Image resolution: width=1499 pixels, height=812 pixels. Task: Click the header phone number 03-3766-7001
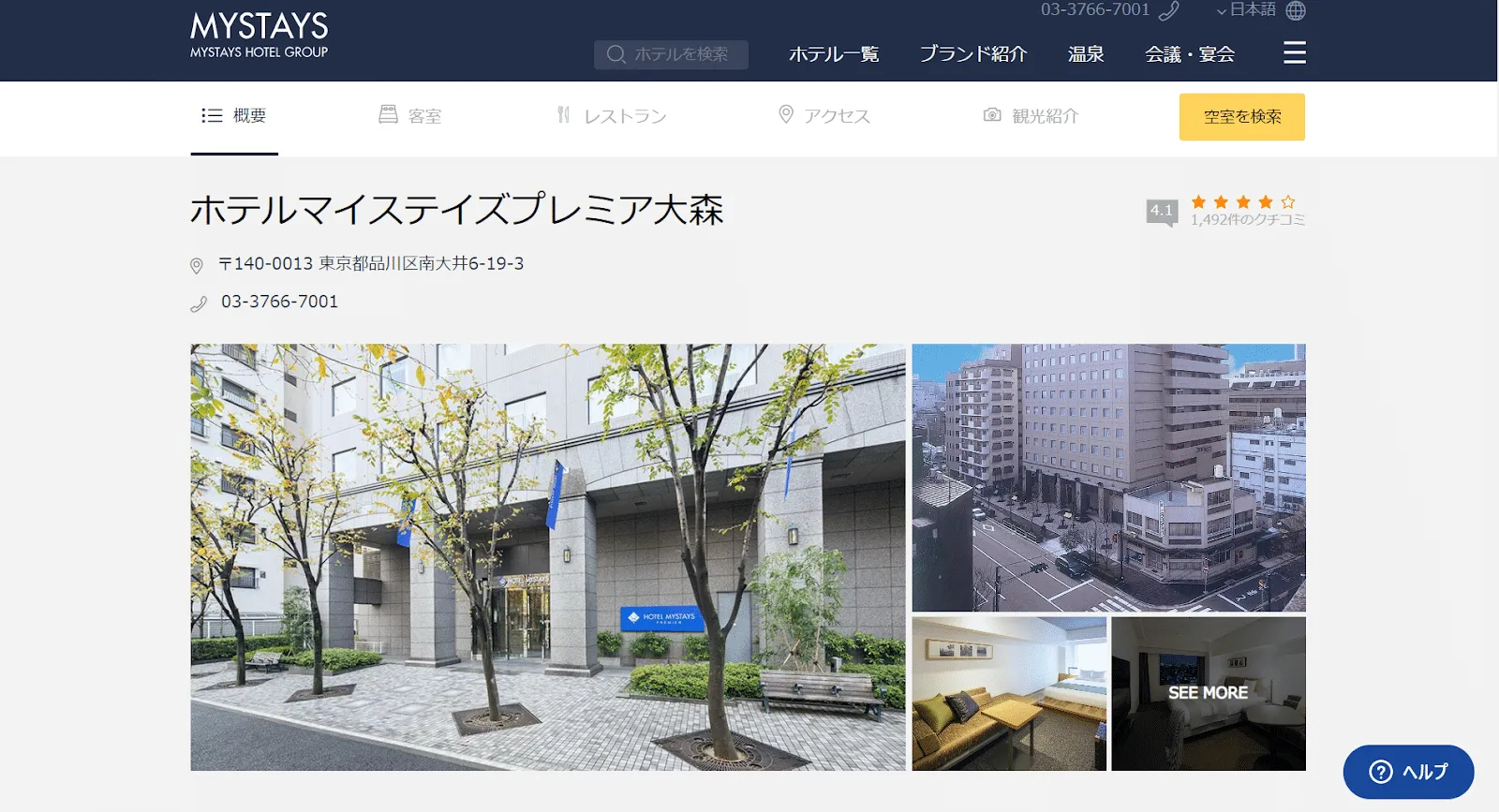pyautogui.click(x=1095, y=9)
